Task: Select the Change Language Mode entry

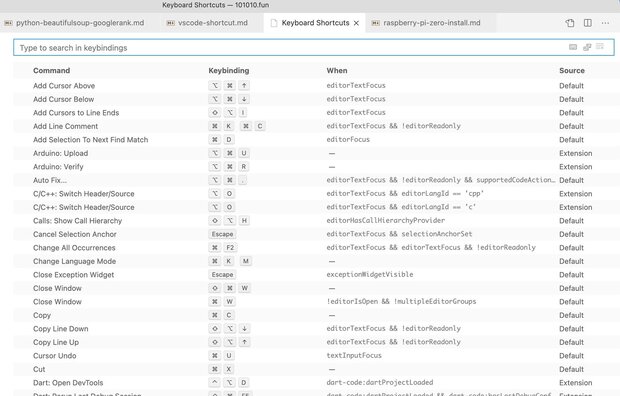Action: pos(313,261)
